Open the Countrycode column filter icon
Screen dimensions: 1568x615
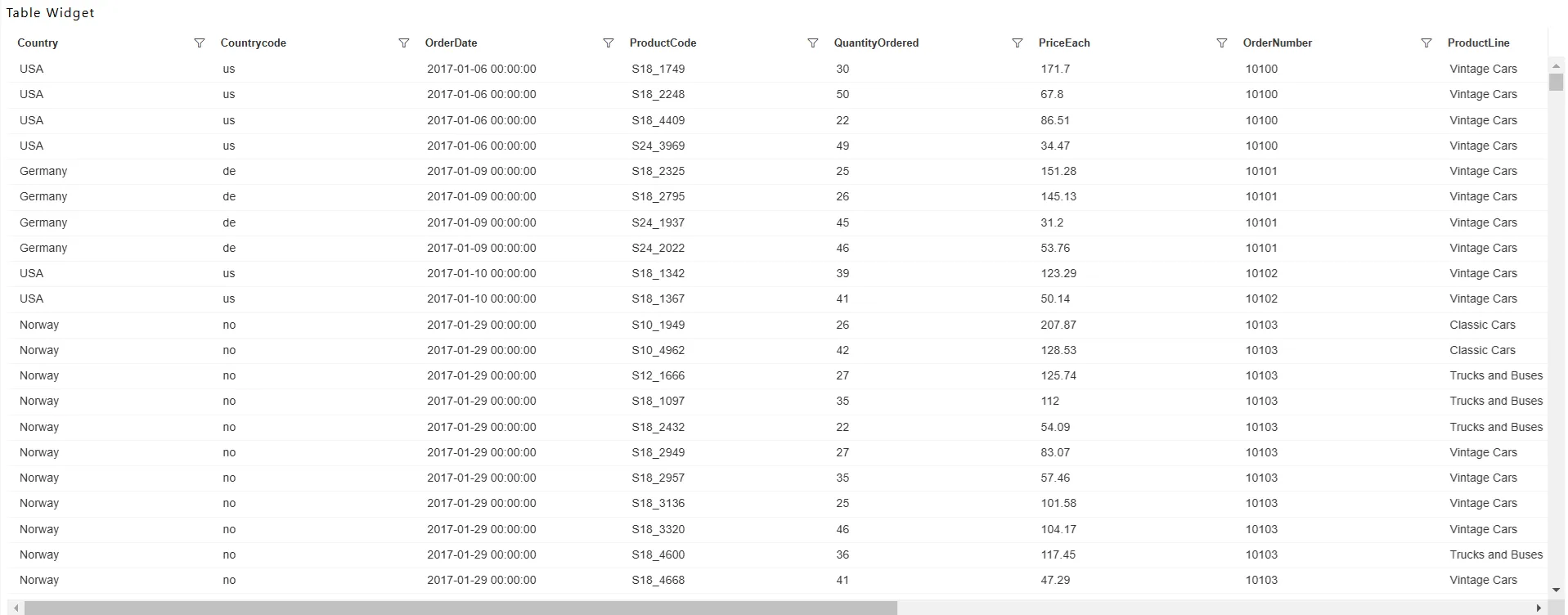point(403,43)
